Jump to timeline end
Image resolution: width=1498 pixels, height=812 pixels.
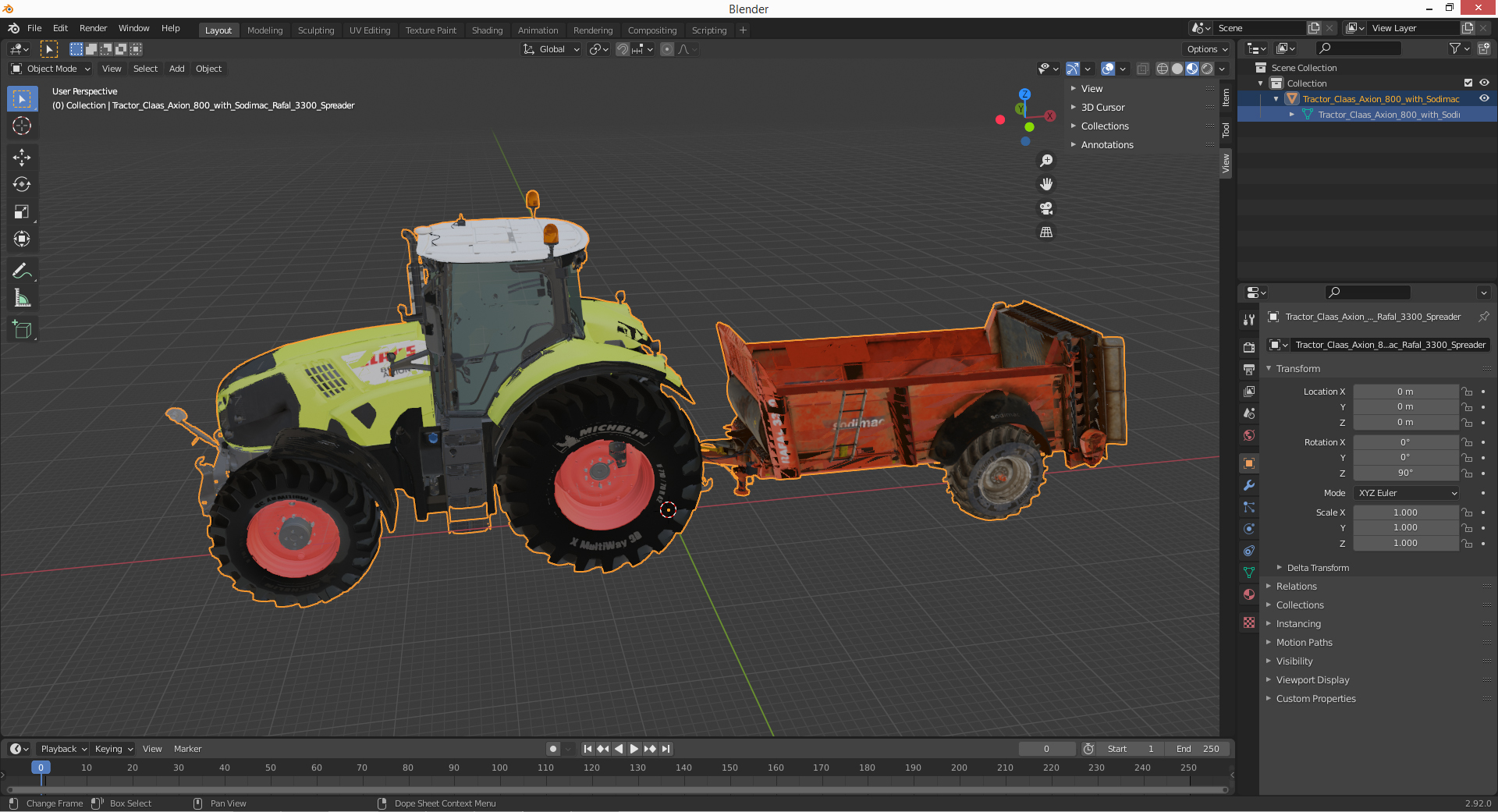point(666,749)
